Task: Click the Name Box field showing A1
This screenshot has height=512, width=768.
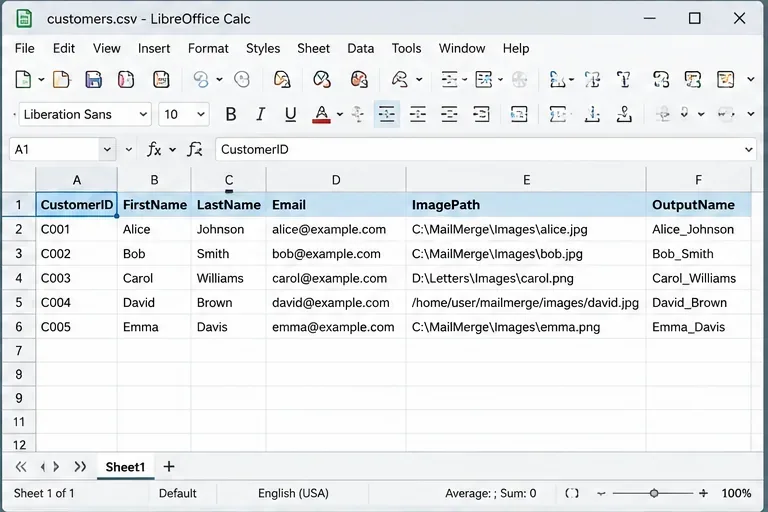Action: tap(54, 149)
